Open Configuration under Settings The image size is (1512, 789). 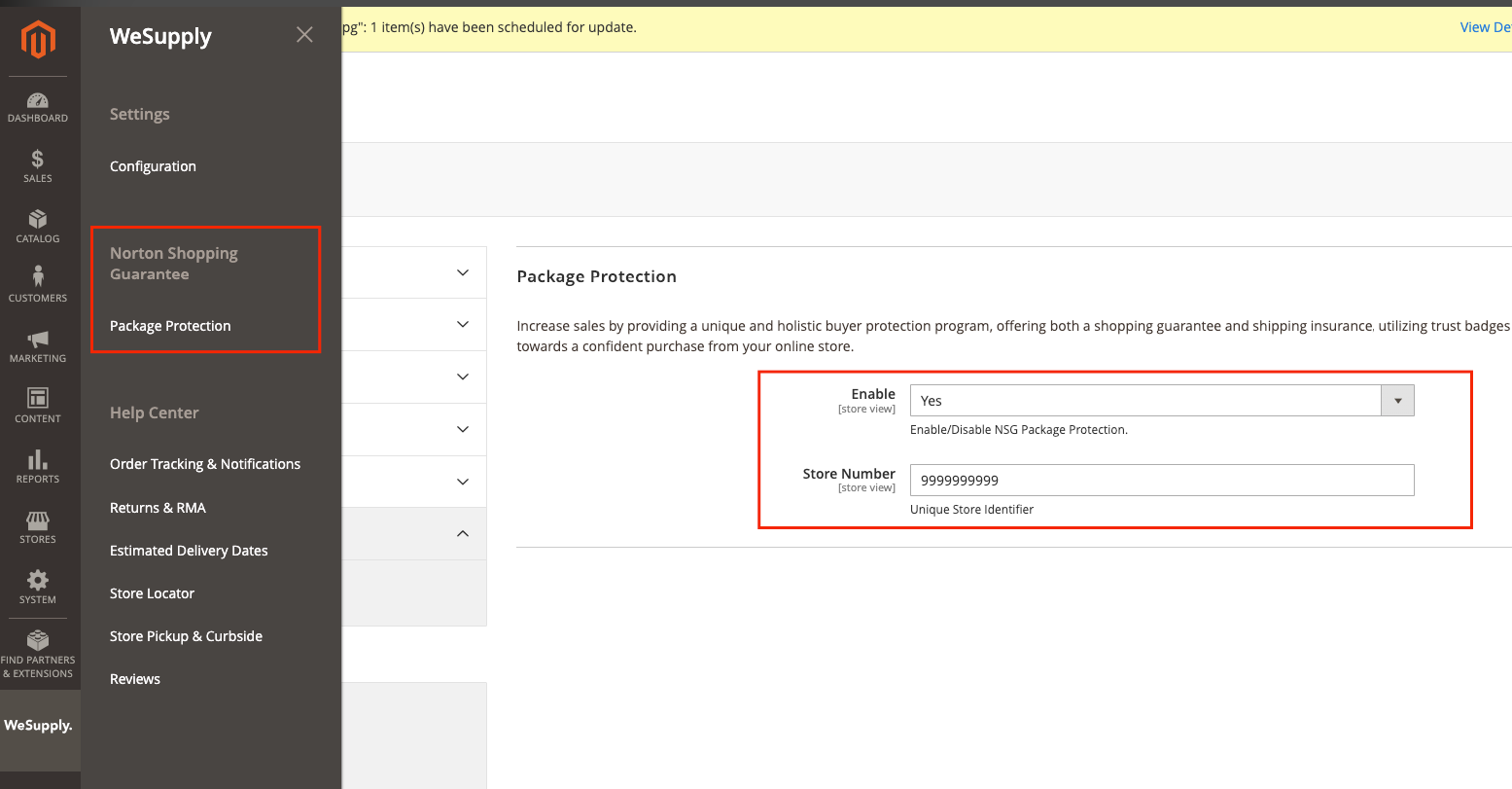(x=153, y=166)
